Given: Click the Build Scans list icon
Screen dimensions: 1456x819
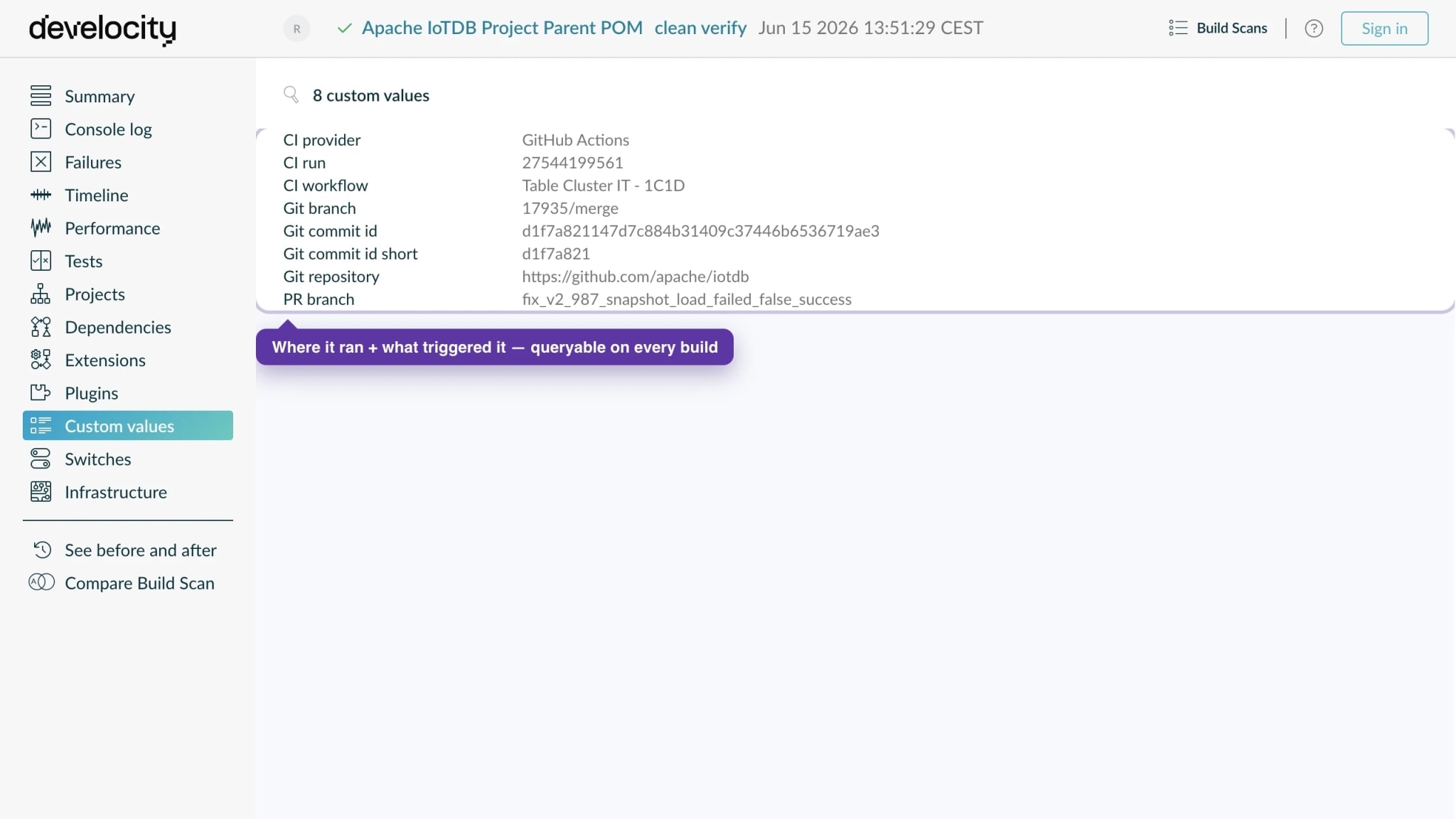Looking at the screenshot, I should 1177,28.
